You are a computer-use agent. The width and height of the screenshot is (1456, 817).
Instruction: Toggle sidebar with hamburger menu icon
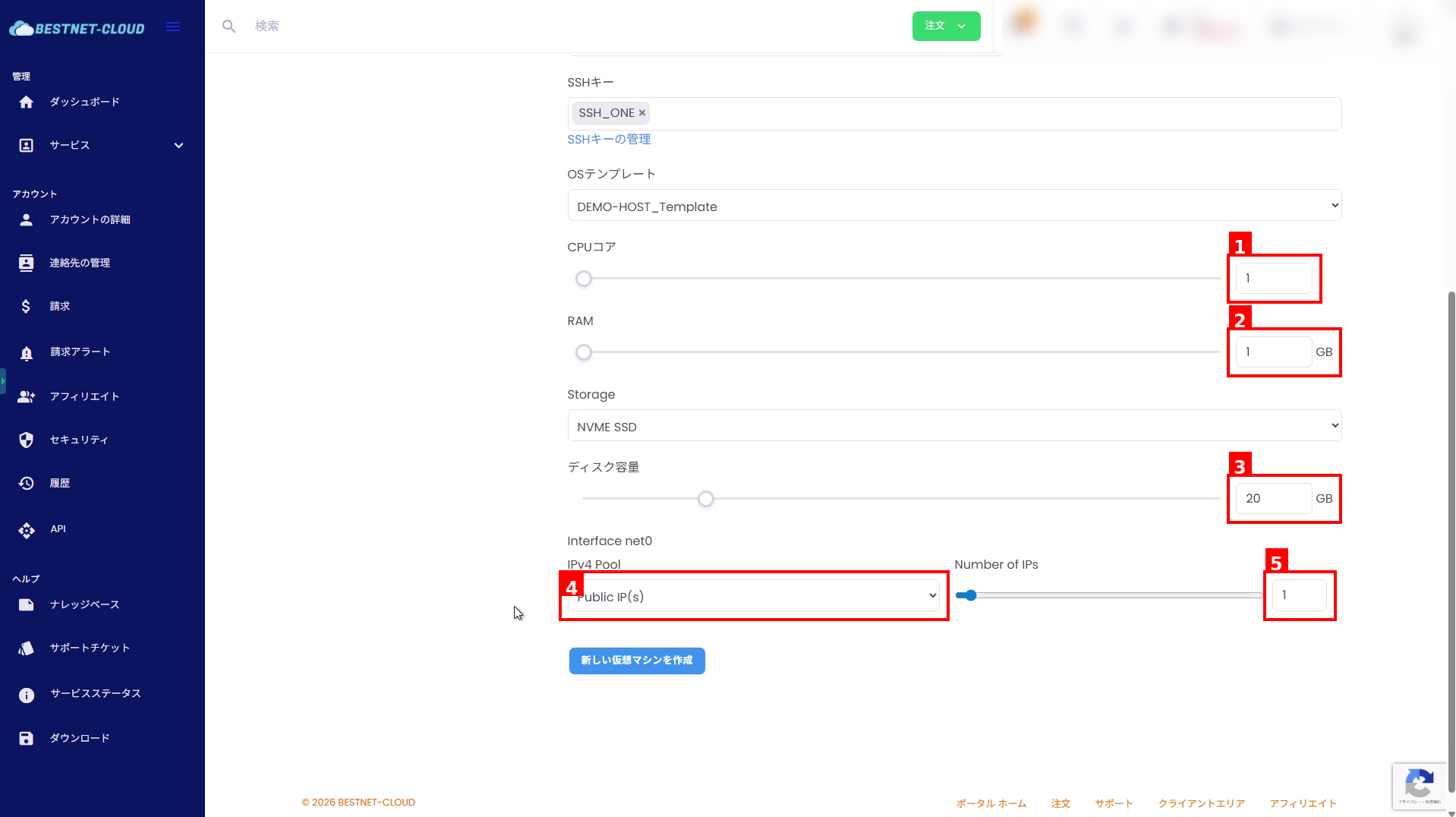pos(173,27)
